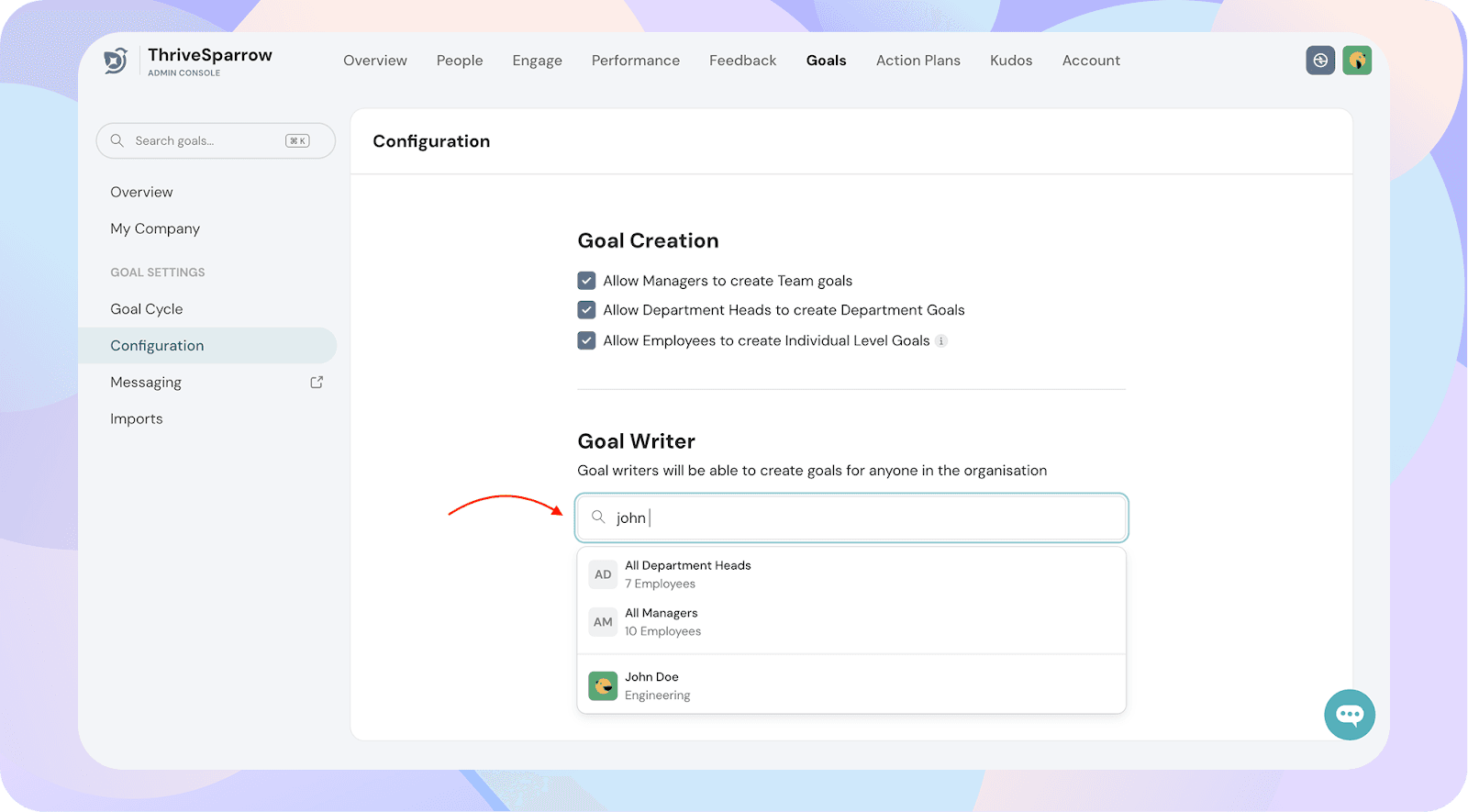Screen dimensions: 1468x812
Task: Open the user profile avatar menu
Action: tap(1357, 61)
